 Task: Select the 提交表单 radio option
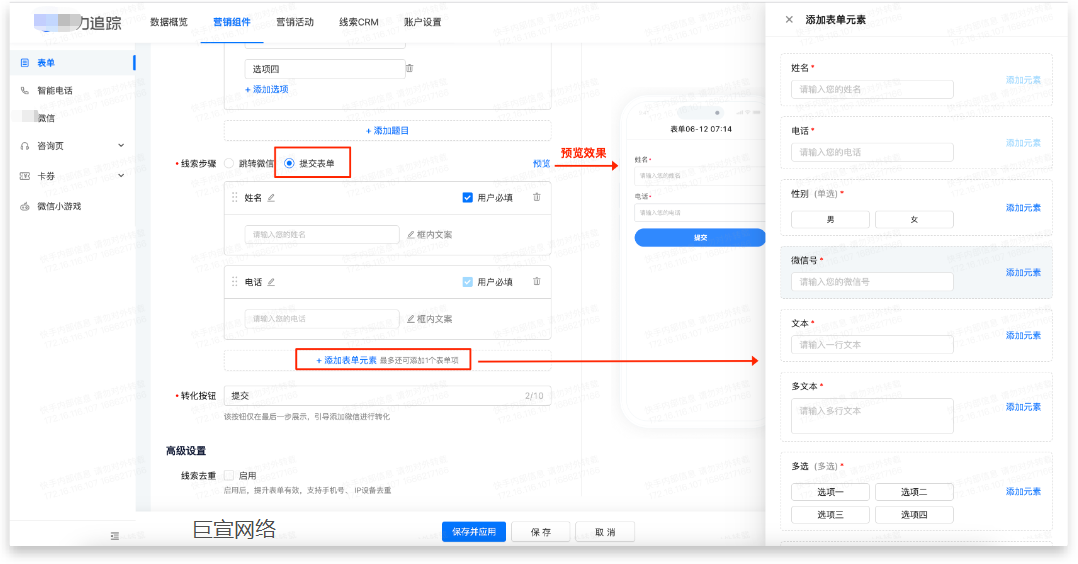tap(289, 163)
